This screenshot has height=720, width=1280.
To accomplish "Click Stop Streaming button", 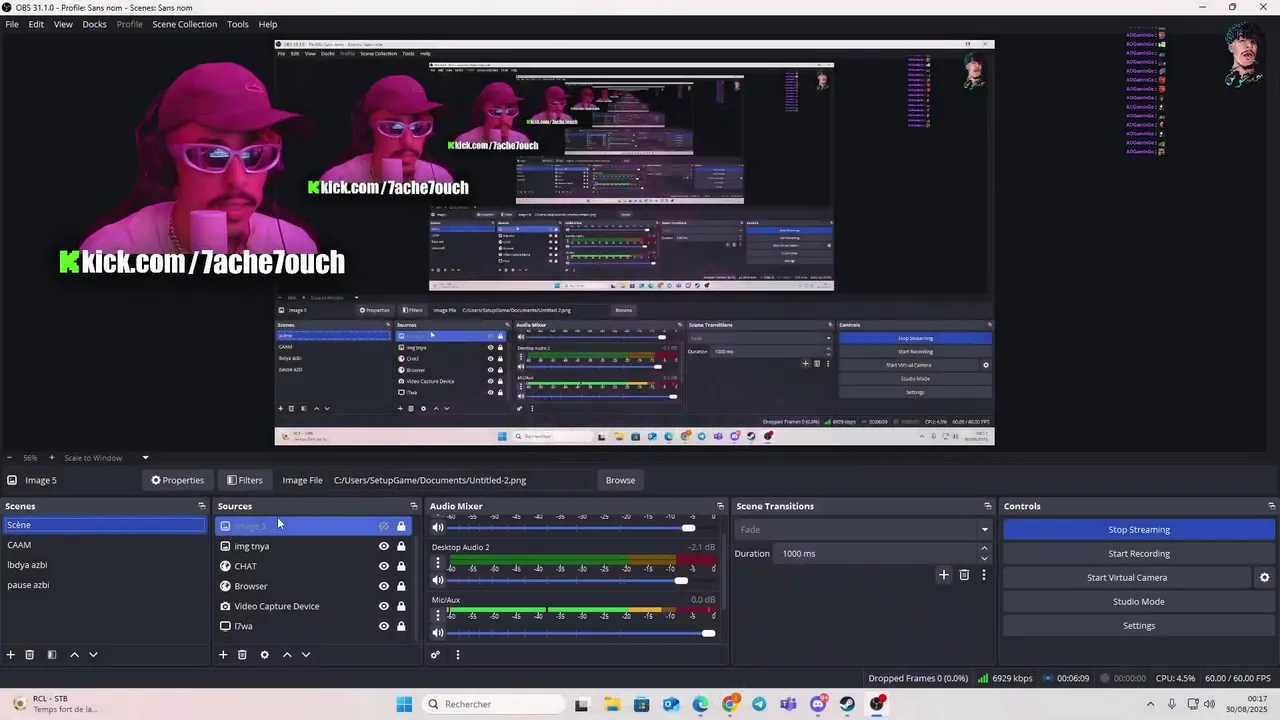I will click(1139, 530).
